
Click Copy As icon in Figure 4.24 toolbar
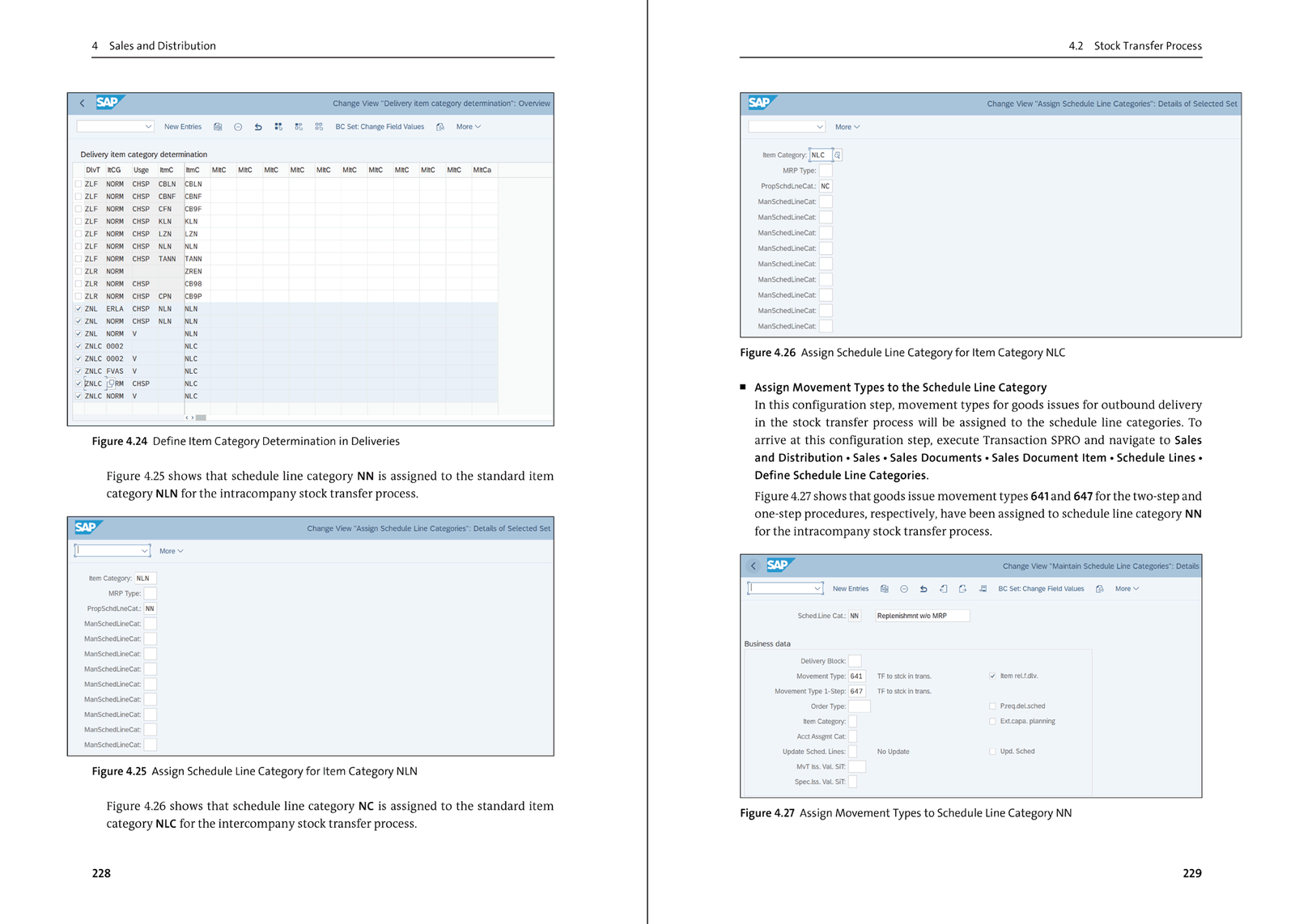[218, 127]
